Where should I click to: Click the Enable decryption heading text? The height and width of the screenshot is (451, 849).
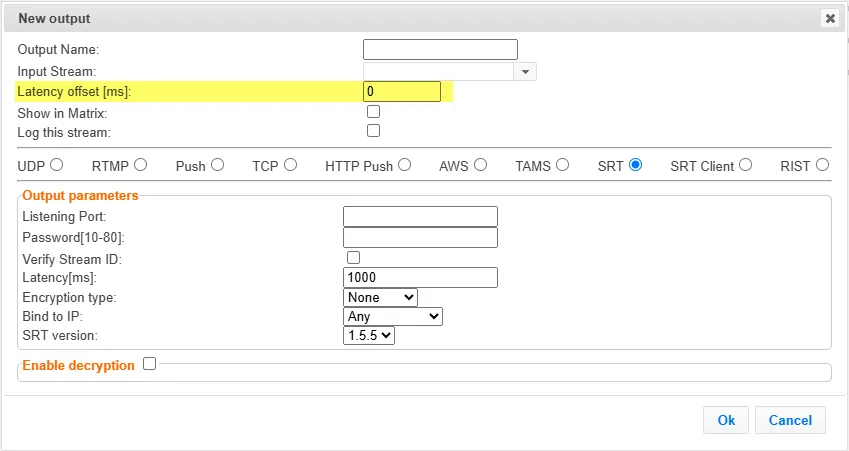[79, 365]
